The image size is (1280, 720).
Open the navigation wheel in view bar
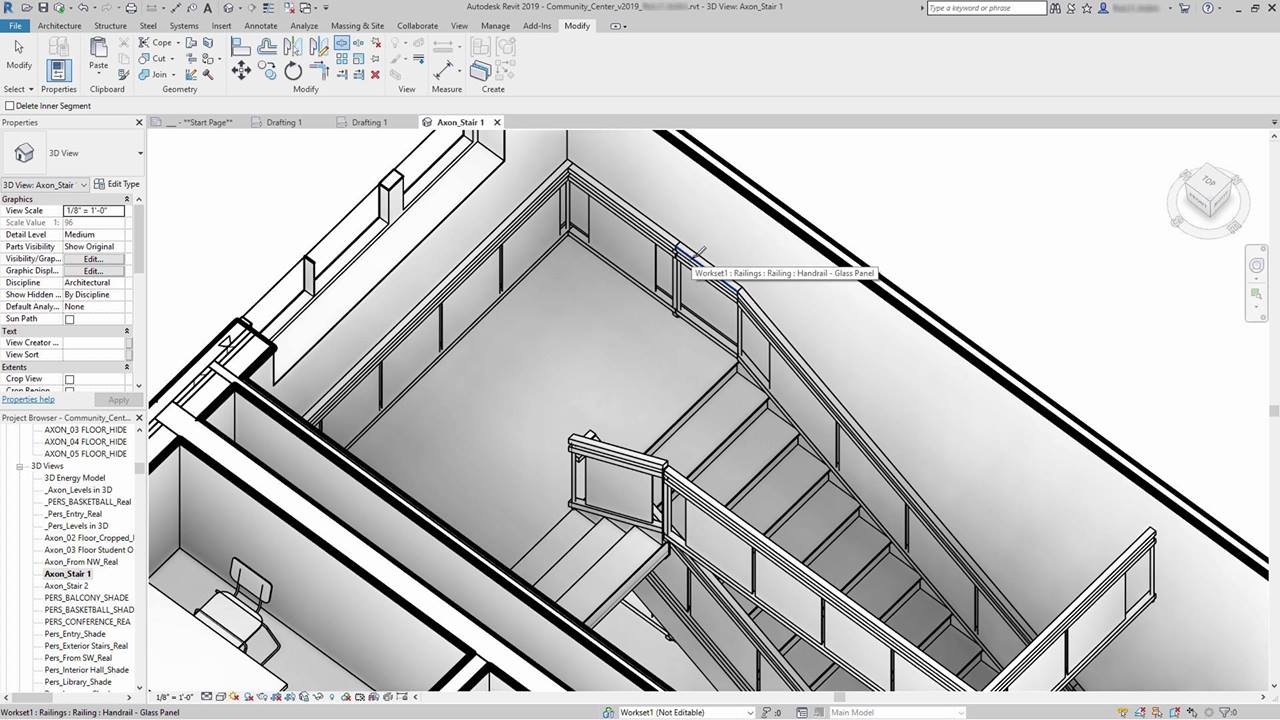1256,265
